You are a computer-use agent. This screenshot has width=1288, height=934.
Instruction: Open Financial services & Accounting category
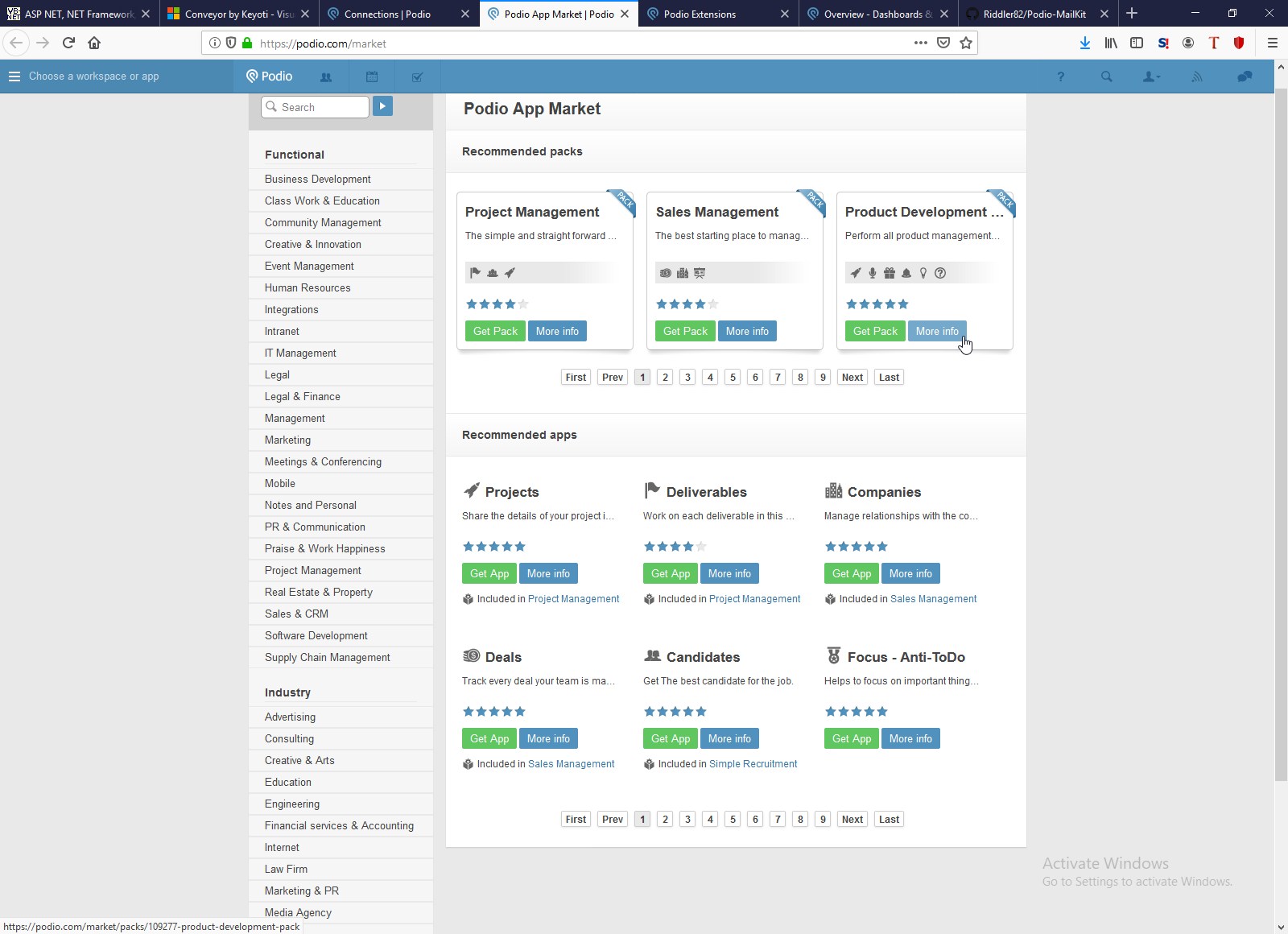[339, 825]
